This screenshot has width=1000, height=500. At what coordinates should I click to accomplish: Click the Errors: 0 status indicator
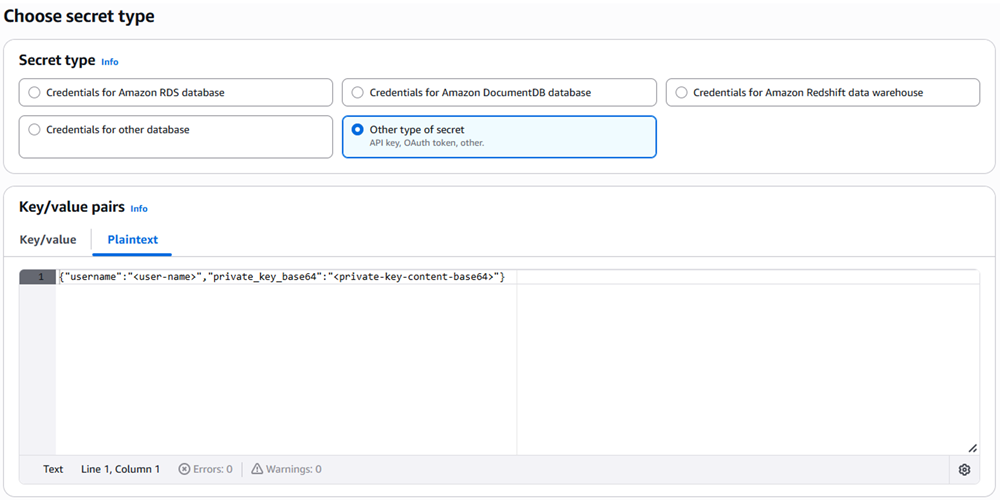[205, 469]
